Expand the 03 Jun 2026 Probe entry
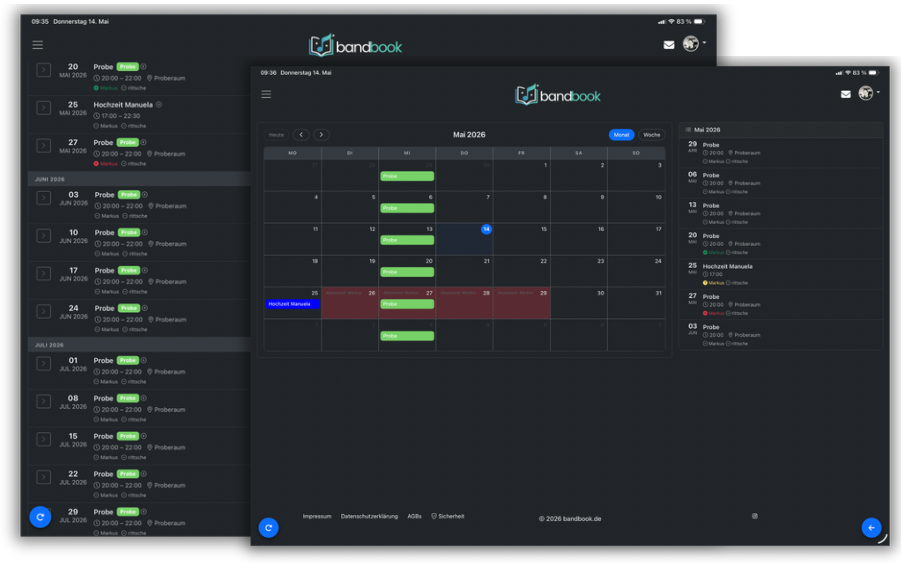901x563 pixels. coord(44,198)
